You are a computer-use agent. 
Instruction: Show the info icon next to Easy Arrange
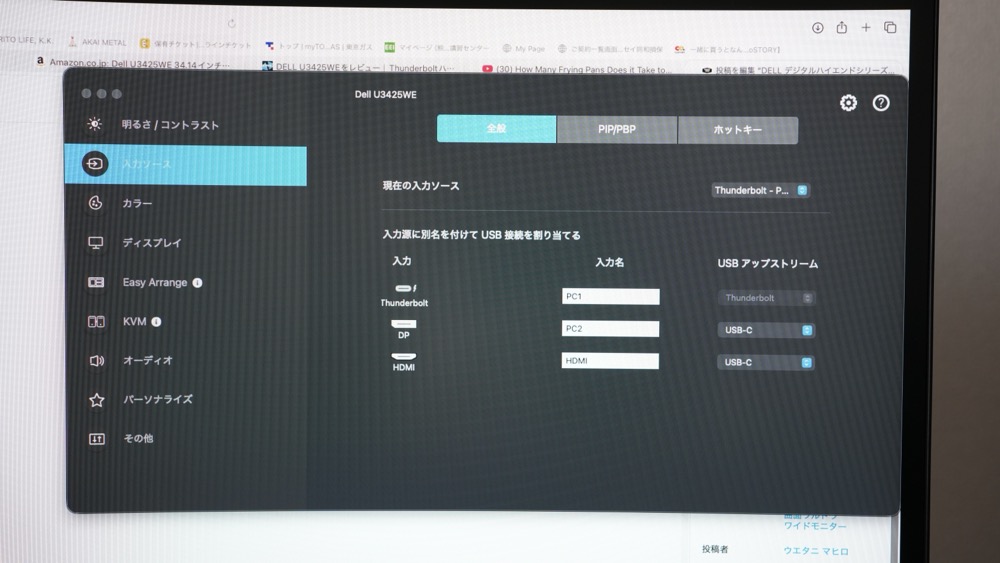point(197,283)
